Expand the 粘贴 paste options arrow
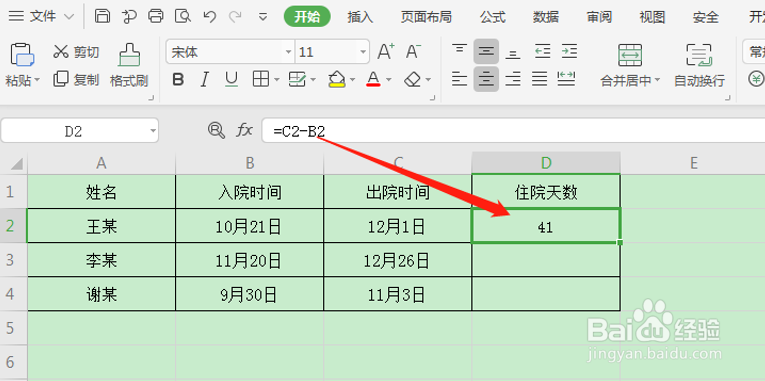Image resolution: width=765 pixels, height=381 pixels. click(37, 80)
